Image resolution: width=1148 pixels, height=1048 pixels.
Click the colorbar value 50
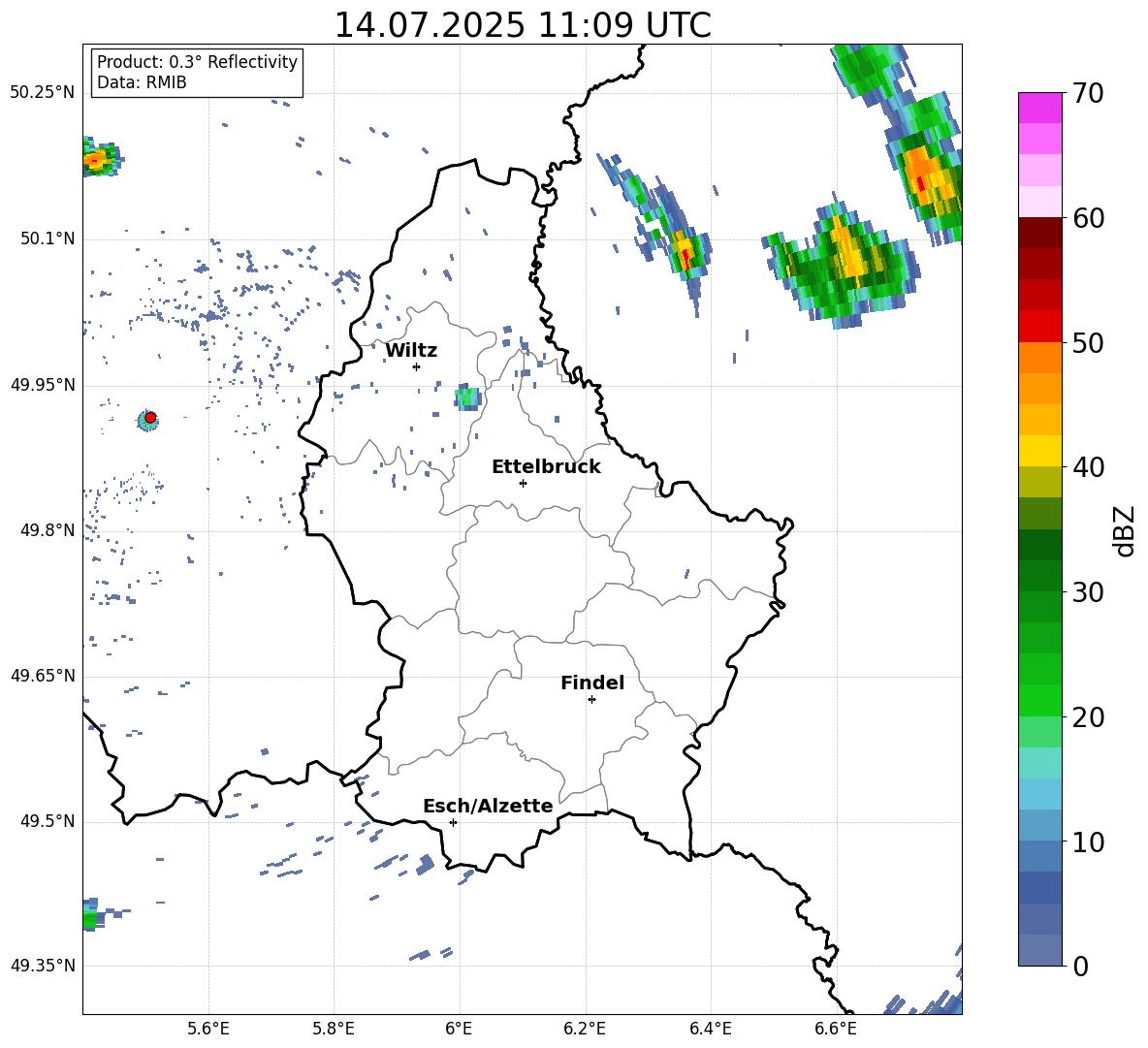pyautogui.click(x=1087, y=342)
